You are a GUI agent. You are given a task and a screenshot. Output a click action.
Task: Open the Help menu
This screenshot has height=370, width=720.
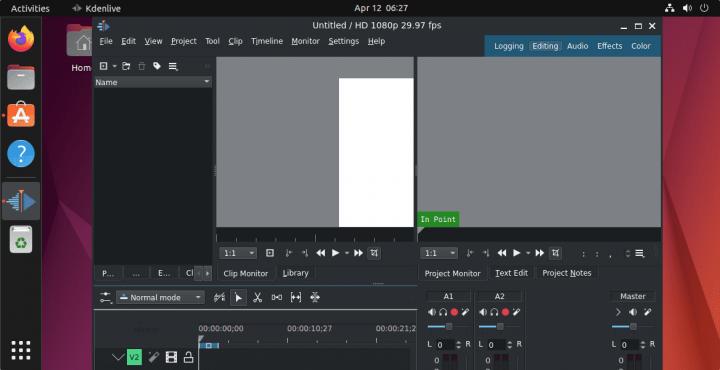click(376, 41)
